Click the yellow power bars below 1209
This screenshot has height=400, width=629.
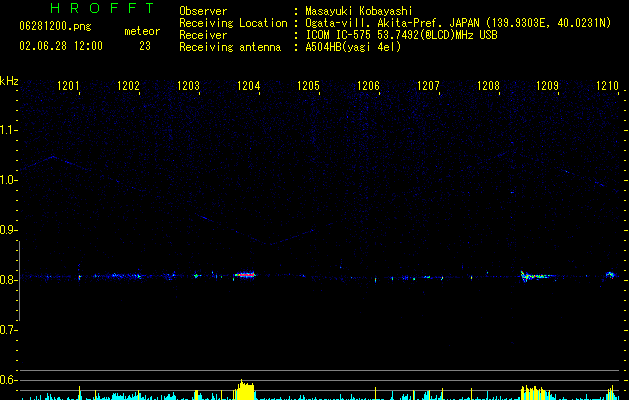click(x=534, y=393)
